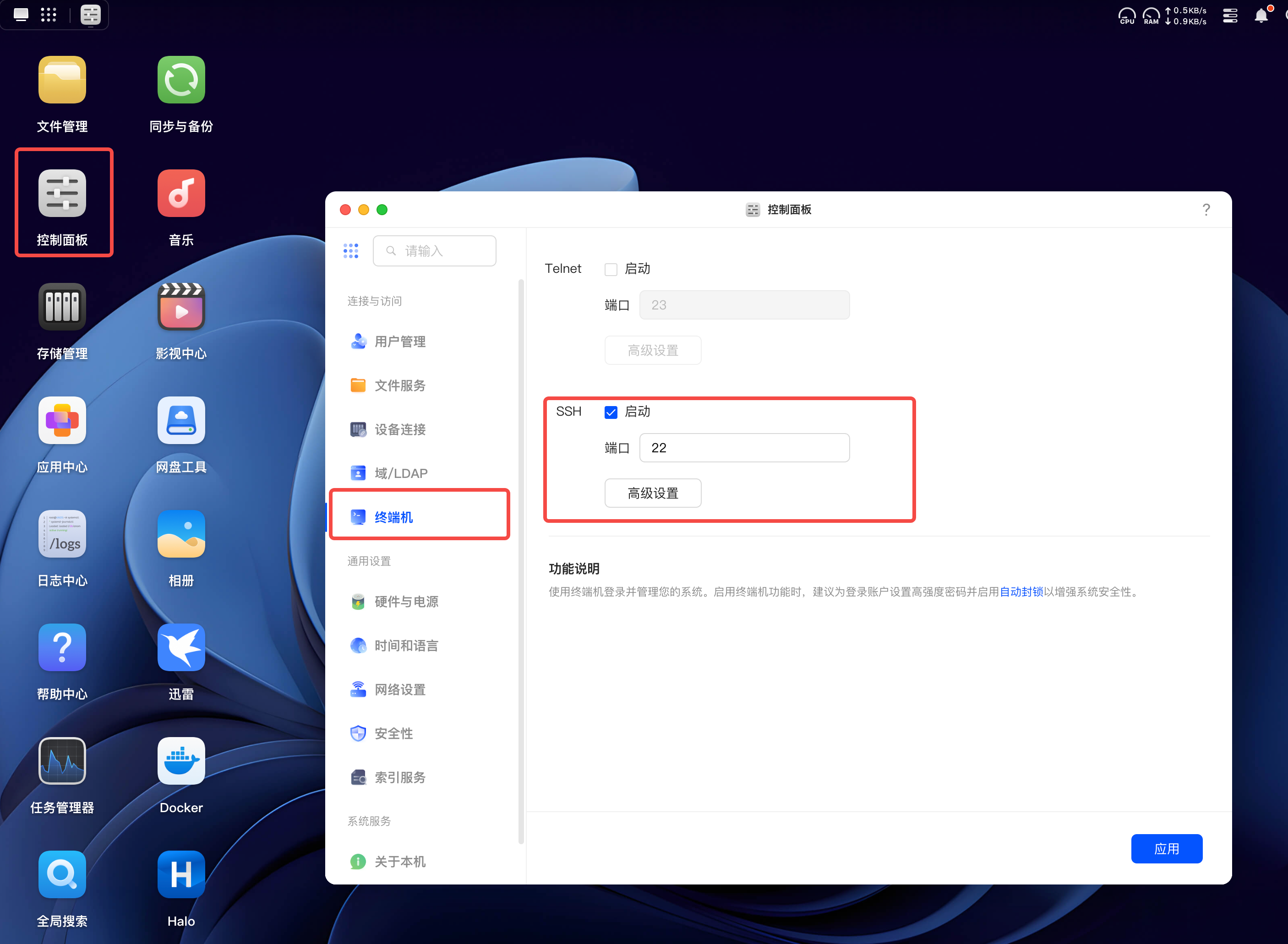Click the RAM usage gauge
This screenshot has height=944, width=1288.
(1151, 16)
